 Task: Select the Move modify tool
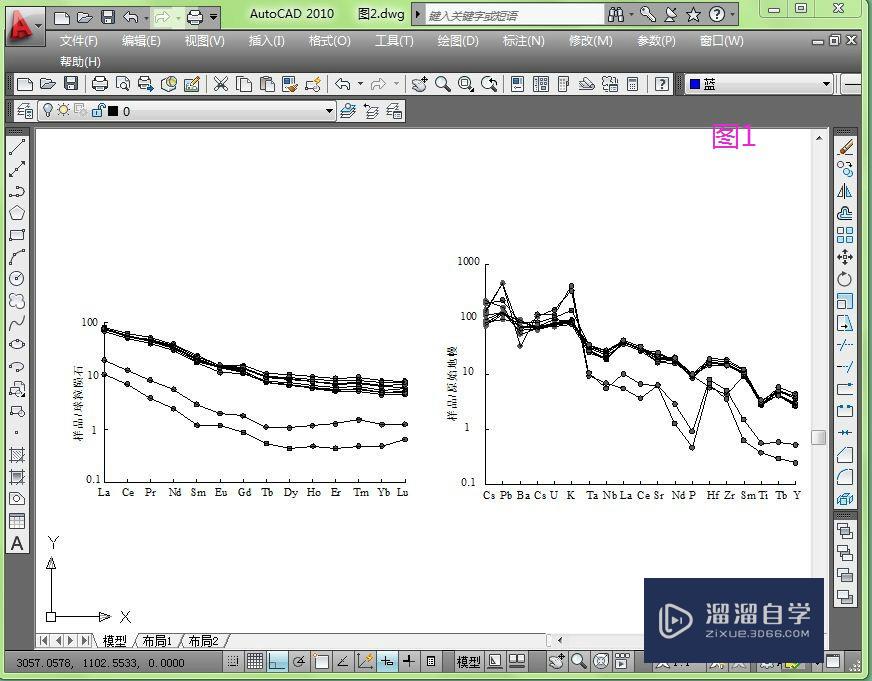[x=845, y=257]
